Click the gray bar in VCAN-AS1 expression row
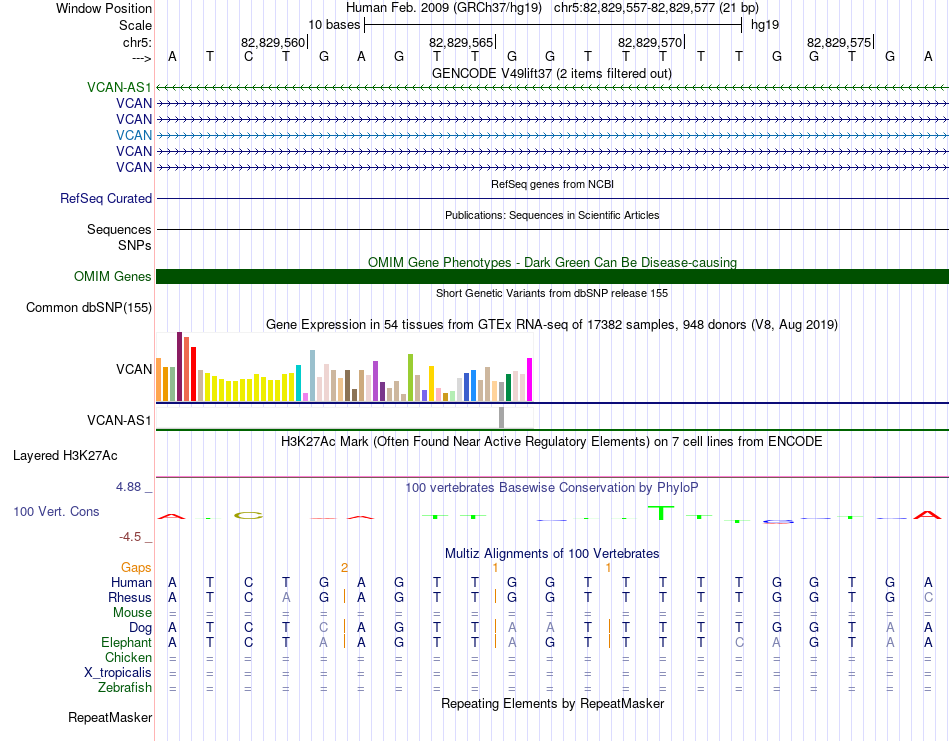The image size is (950, 741). pos(502,417)
